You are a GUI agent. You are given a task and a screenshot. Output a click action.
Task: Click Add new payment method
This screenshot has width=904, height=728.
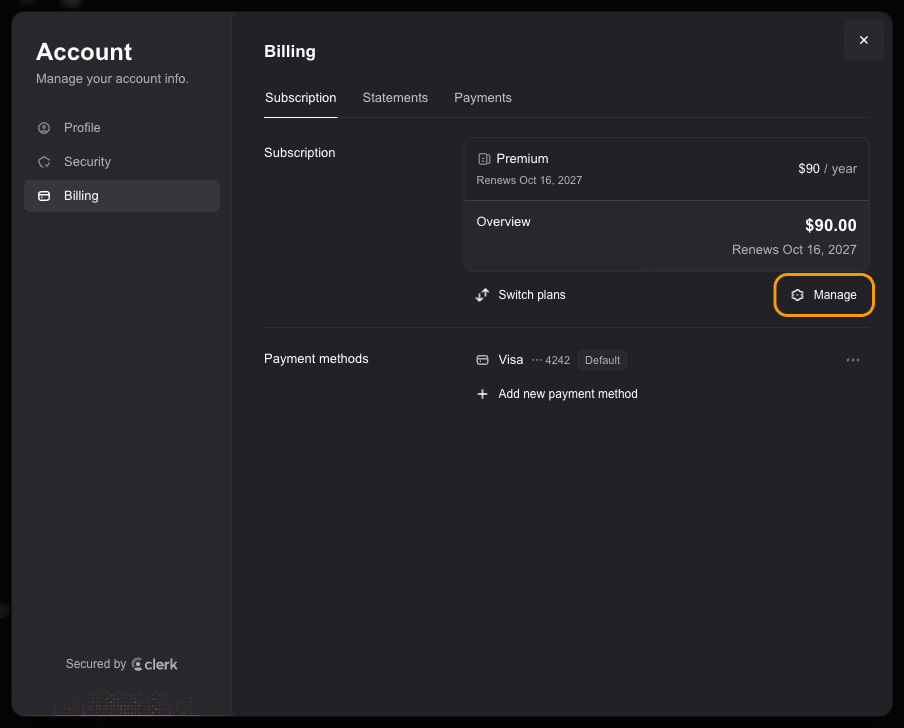point(557,394)
